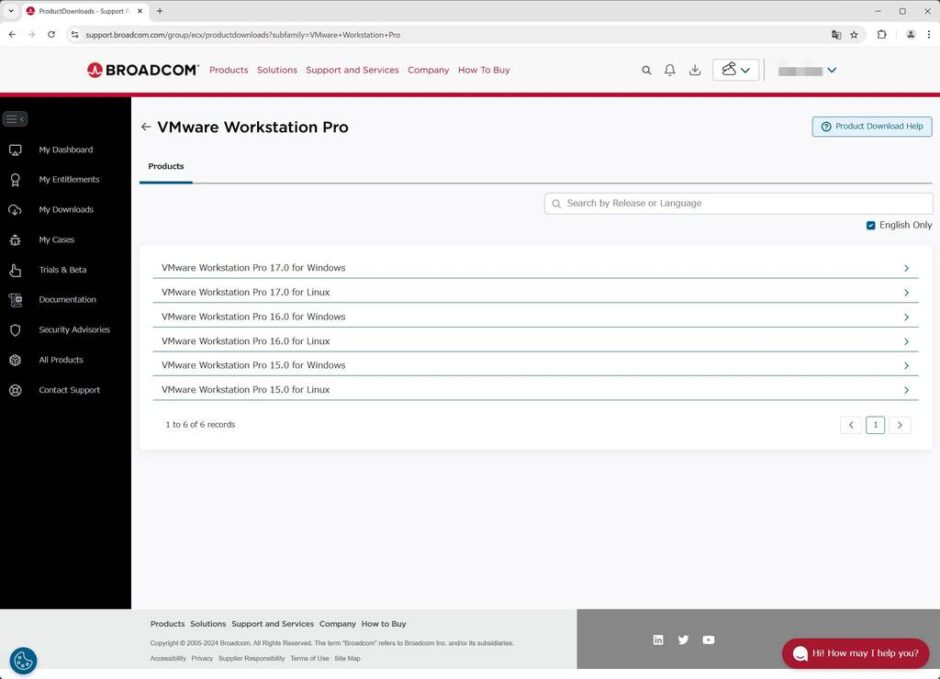Switch to the Products tab
This screenshot has width=940, height=679.
tap(165, 166)
